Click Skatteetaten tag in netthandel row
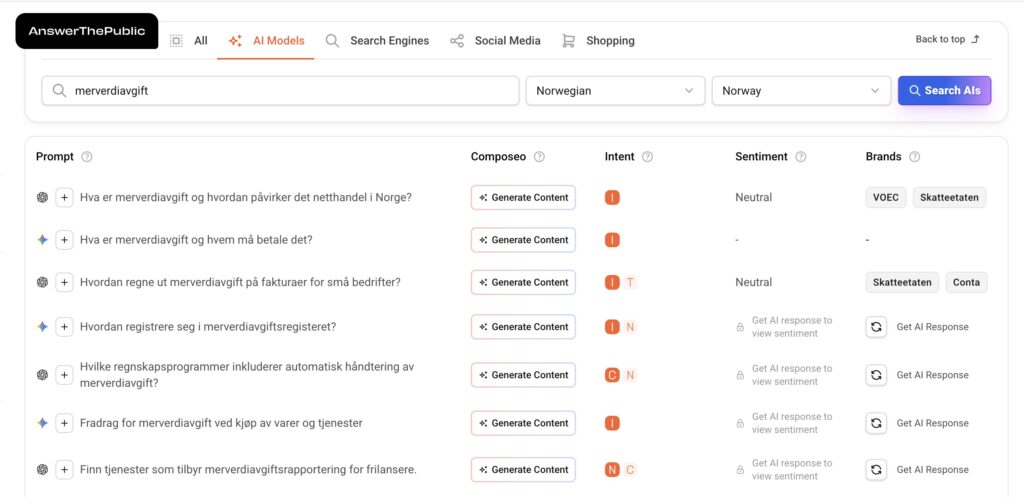The image size is (1024, 497). pyautogui.click(x=950, y=198)
